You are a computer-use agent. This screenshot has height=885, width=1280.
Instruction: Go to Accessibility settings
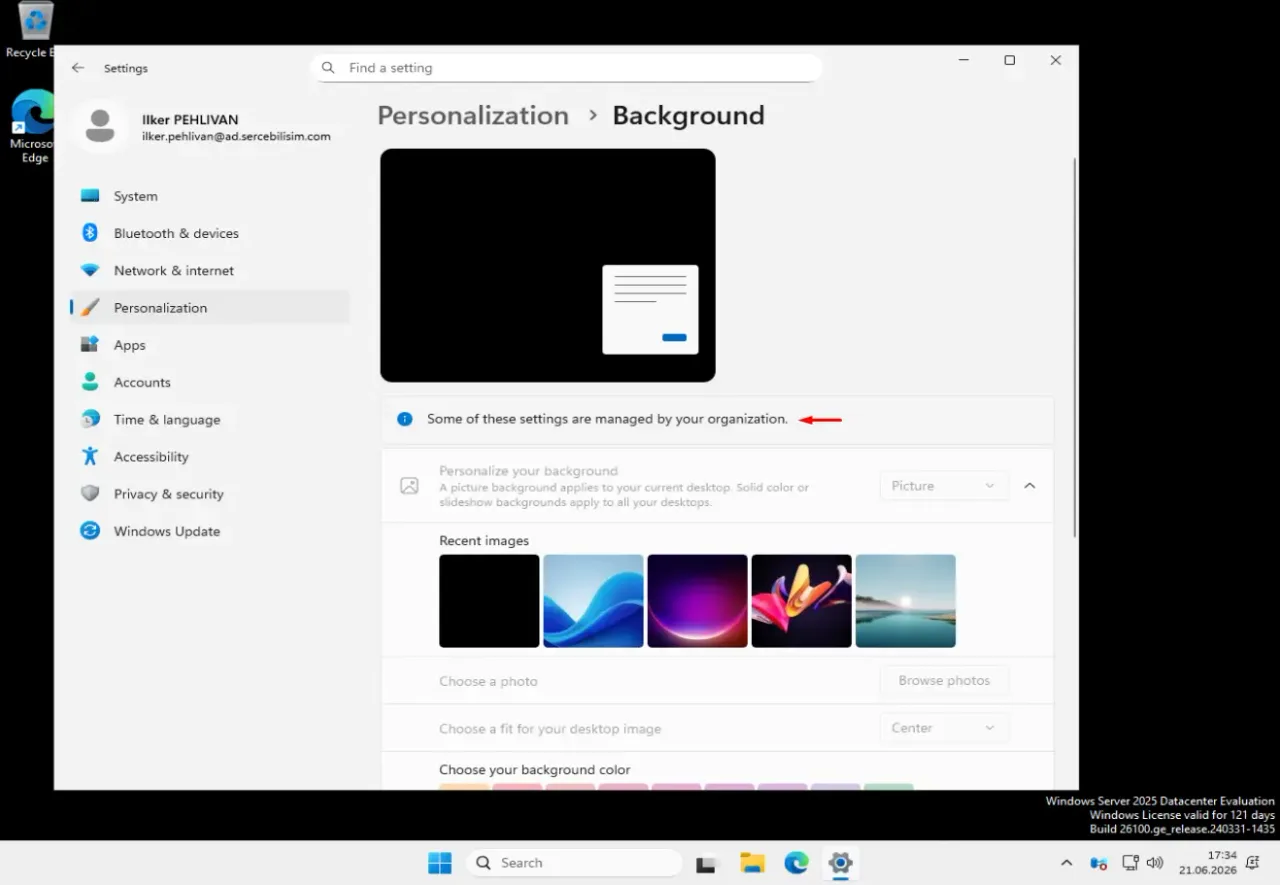click(x=210, y=457)
